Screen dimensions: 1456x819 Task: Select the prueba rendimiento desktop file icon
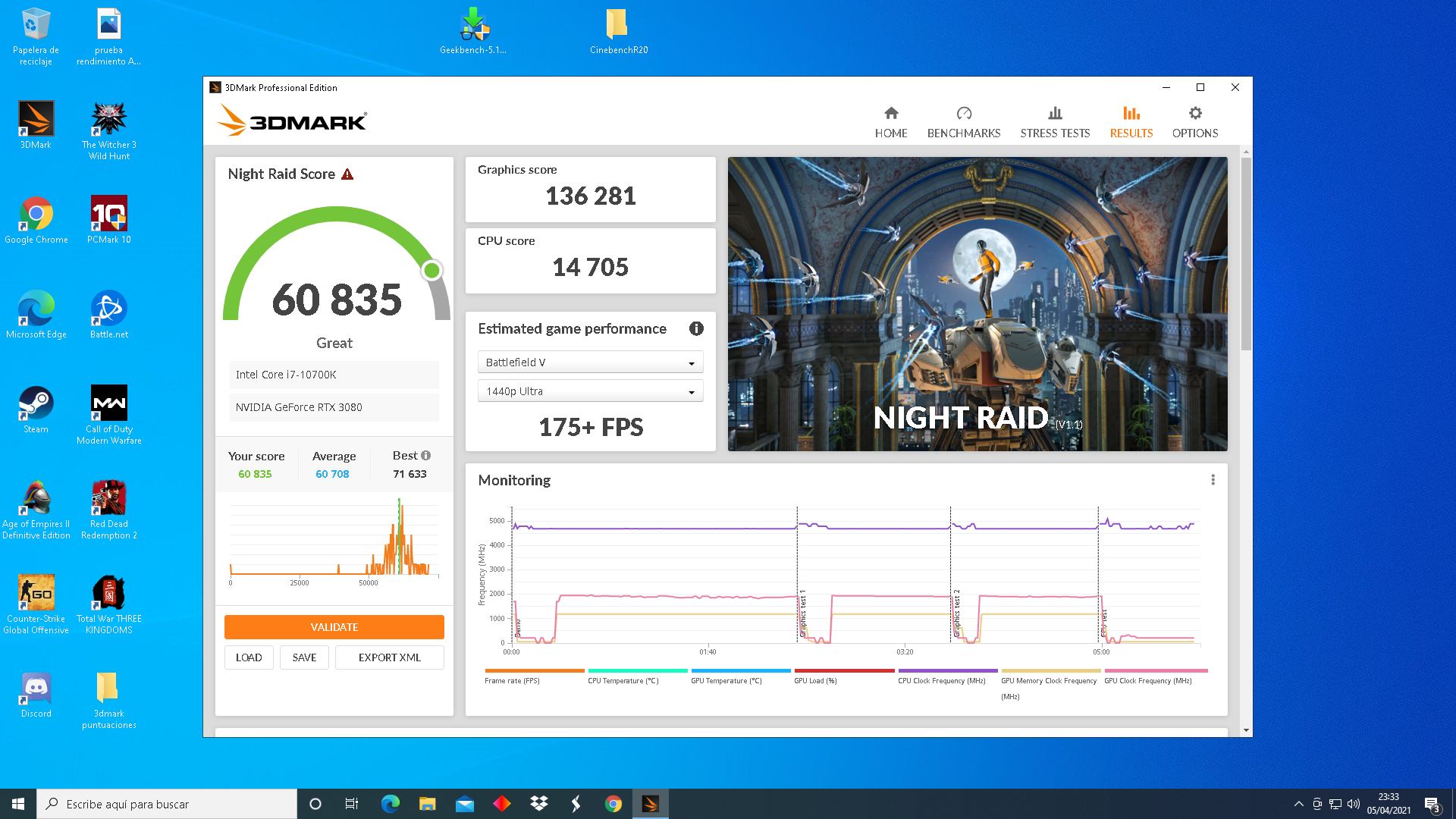(x=108, y=37)
